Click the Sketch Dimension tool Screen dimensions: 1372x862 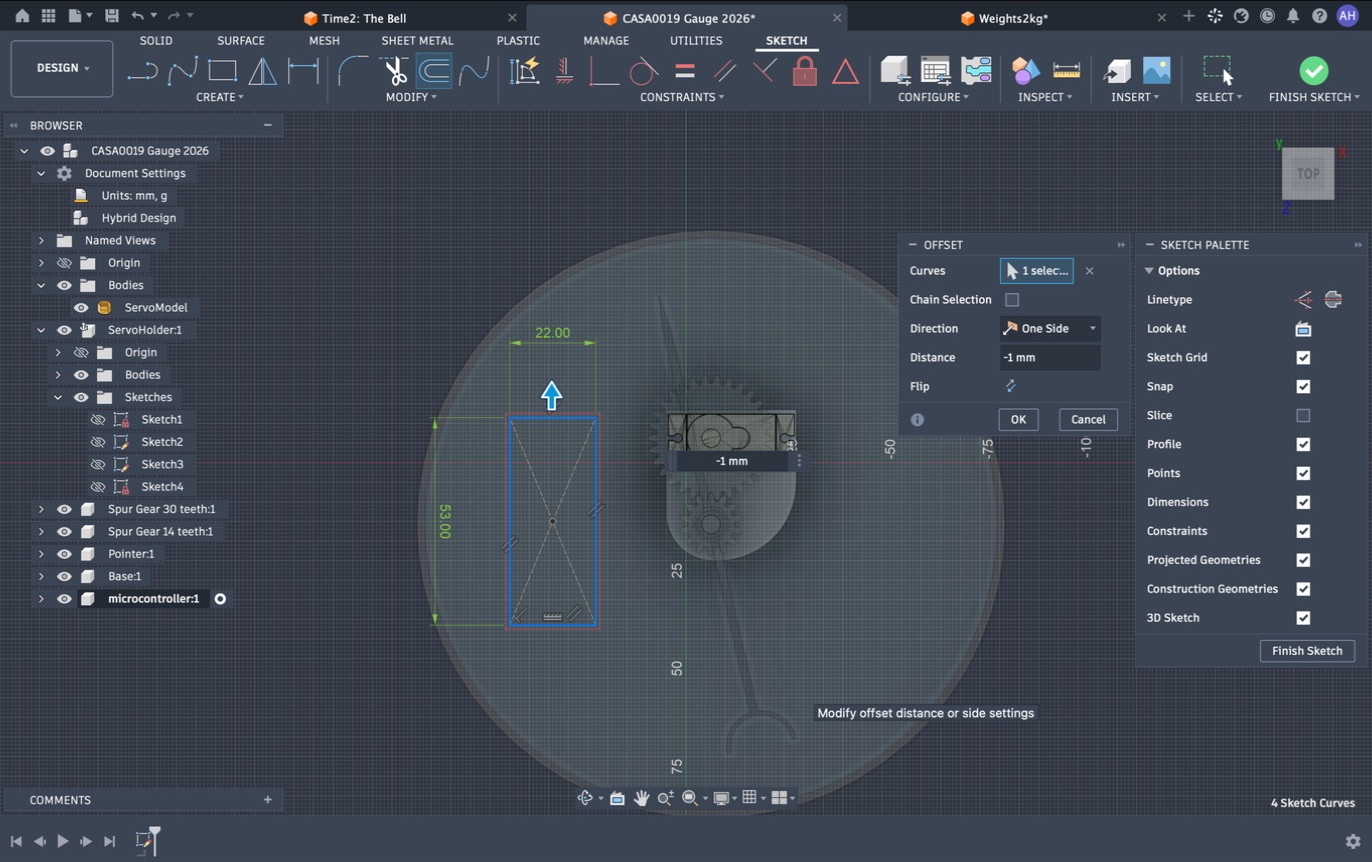303,71
